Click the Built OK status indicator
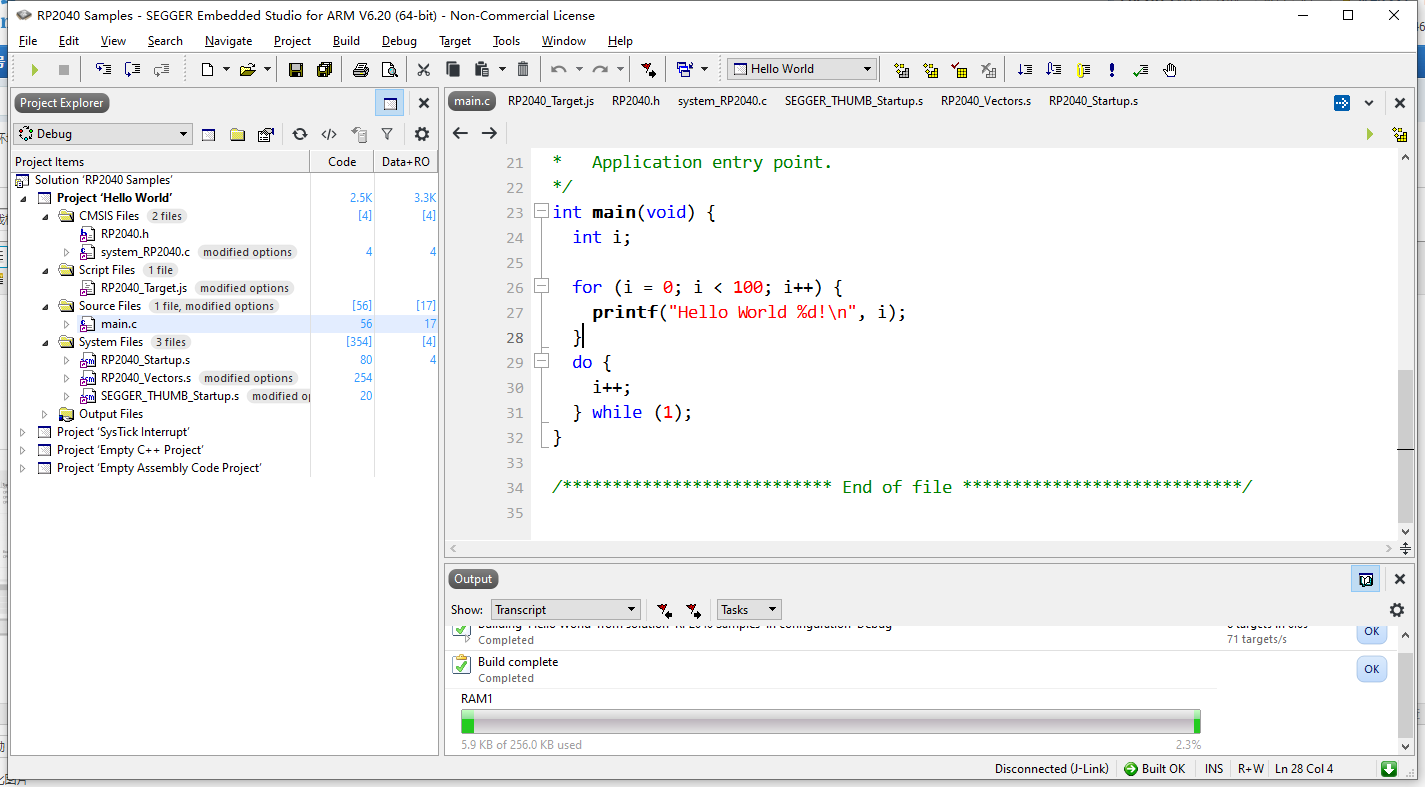1425x787 pixels. point(1154,769)
